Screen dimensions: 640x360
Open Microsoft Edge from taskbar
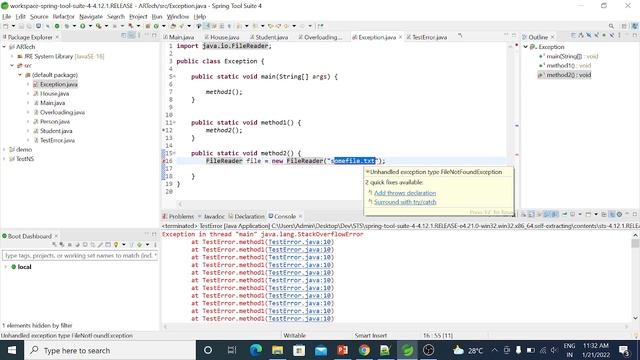coord(256,350)
